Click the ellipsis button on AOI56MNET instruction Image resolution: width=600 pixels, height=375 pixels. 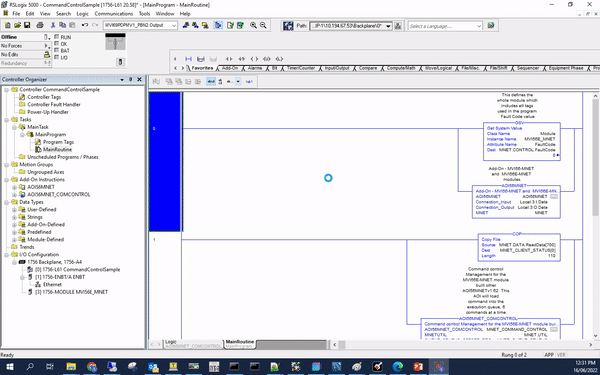554,197
